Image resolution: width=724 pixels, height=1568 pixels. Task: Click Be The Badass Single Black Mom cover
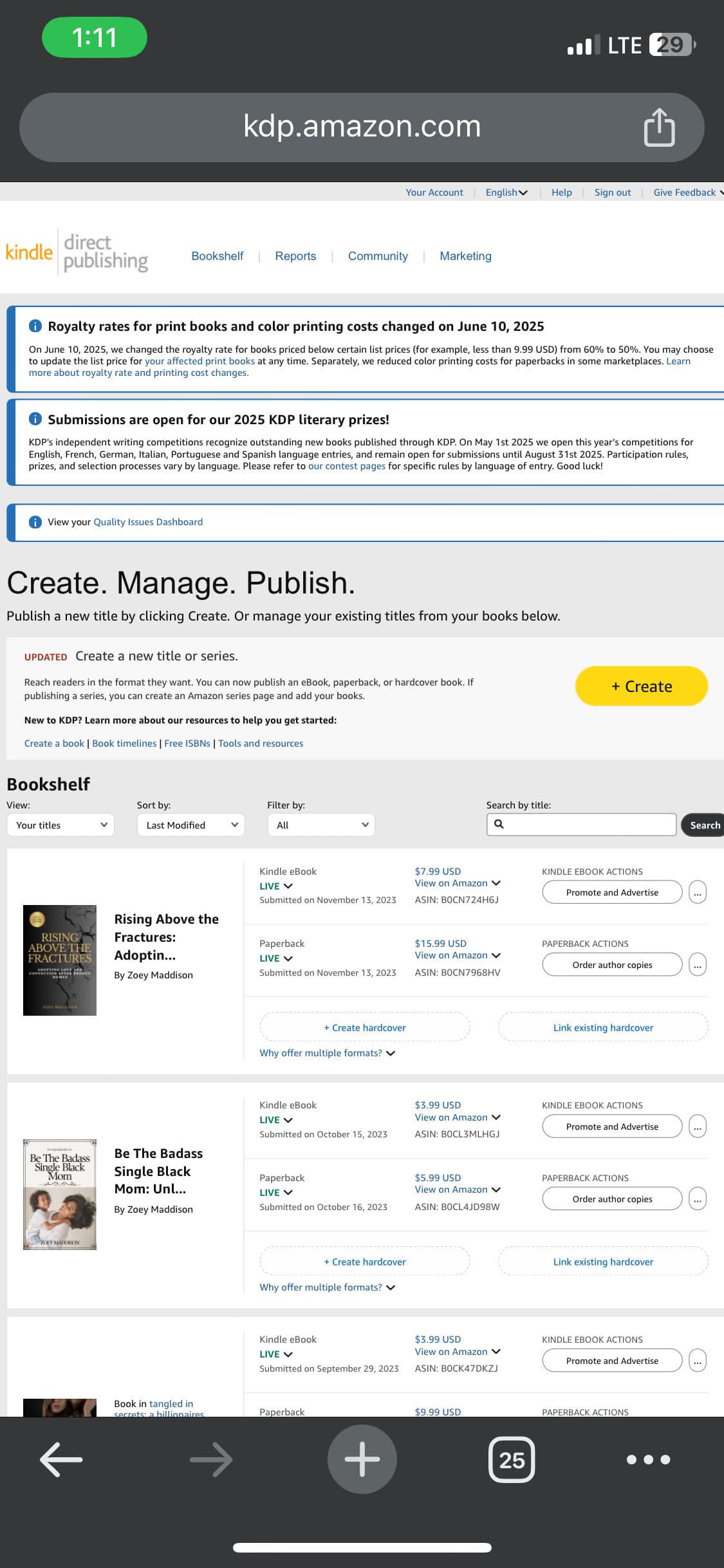(60, 1195)
